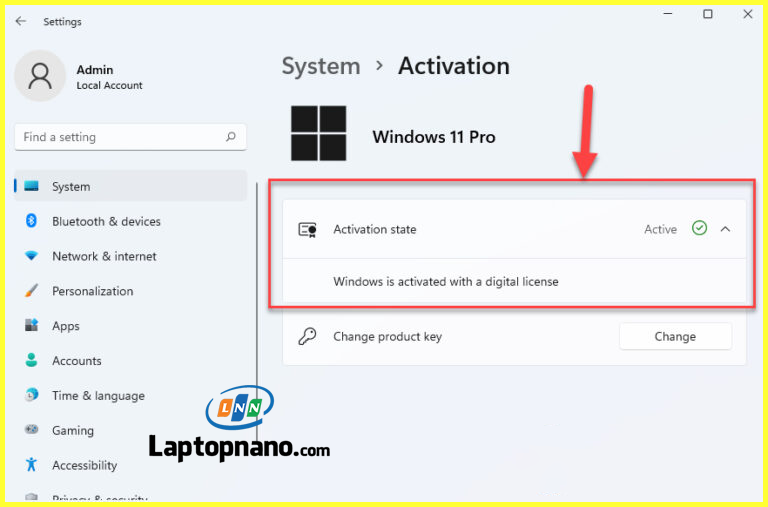This screenshot has width=768, height=507.
Task: Click the search magnifier in Find a setting
Action: 231,137
